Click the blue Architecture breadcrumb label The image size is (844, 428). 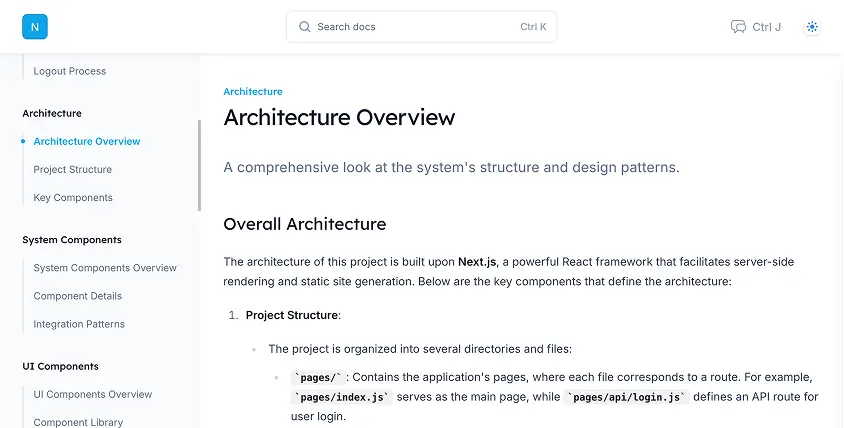tap(253, 92)
